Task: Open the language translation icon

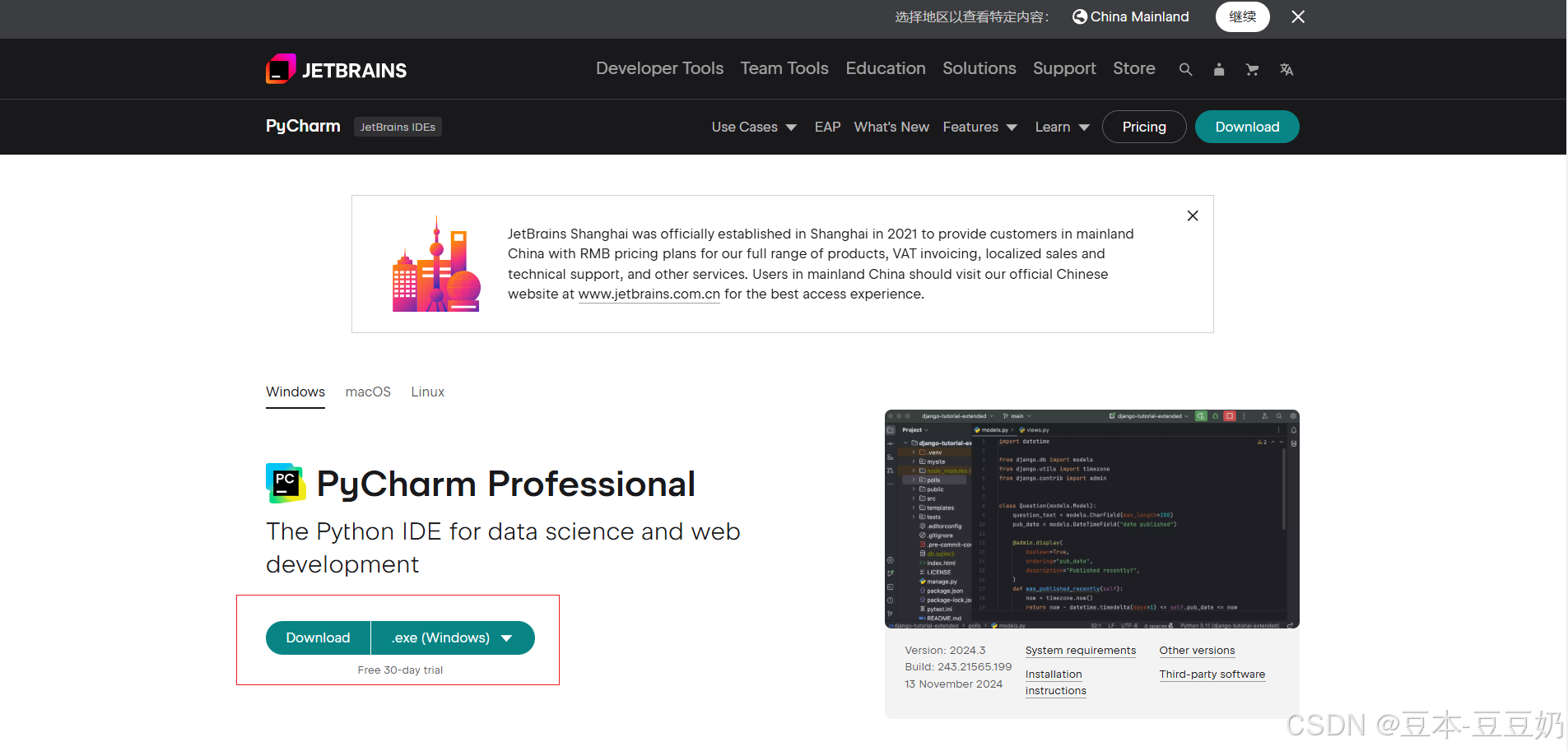Action: click(1287, 70)
